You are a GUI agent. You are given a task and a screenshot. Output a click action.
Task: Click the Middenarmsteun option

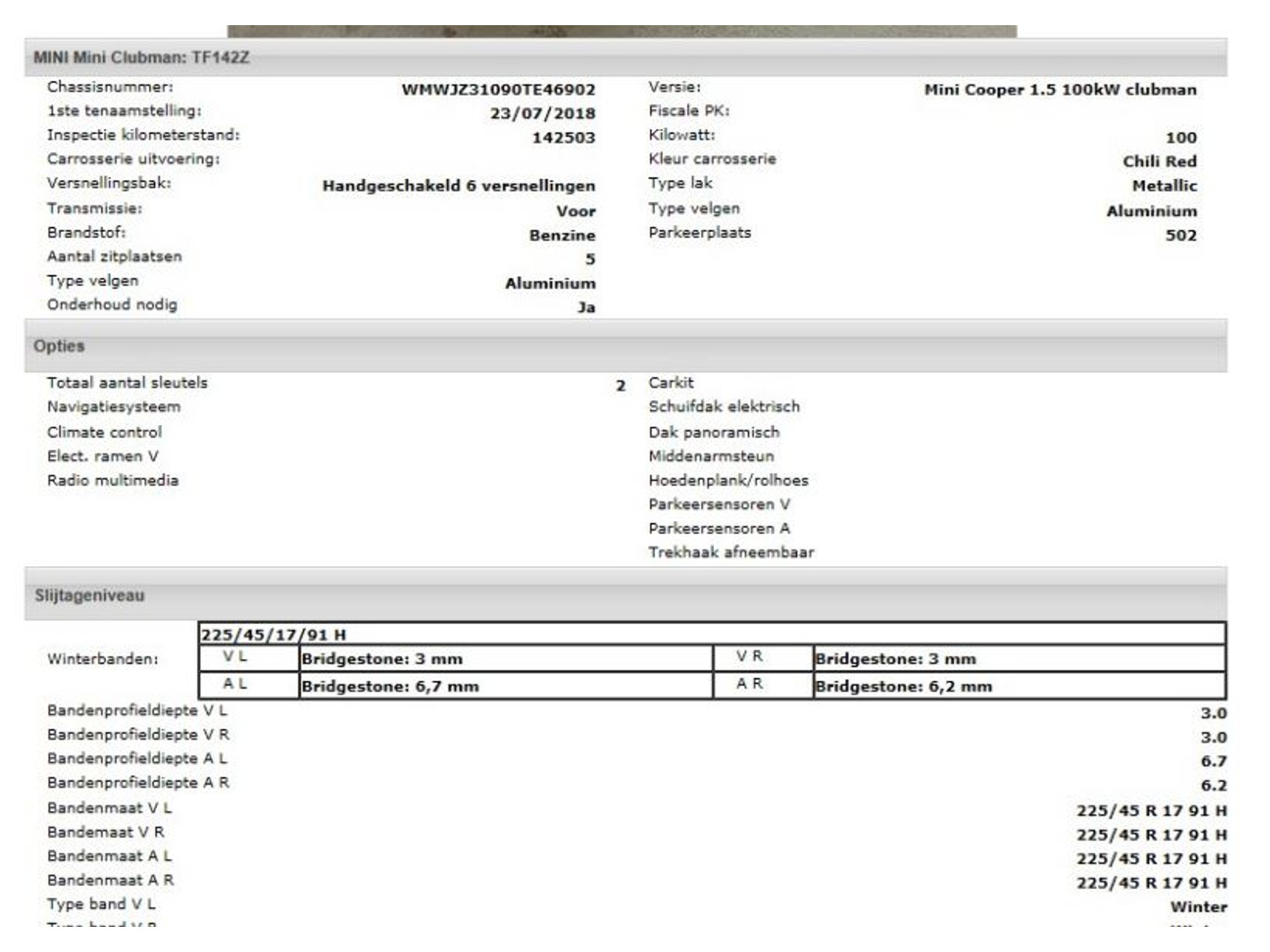tap(711, 456)
